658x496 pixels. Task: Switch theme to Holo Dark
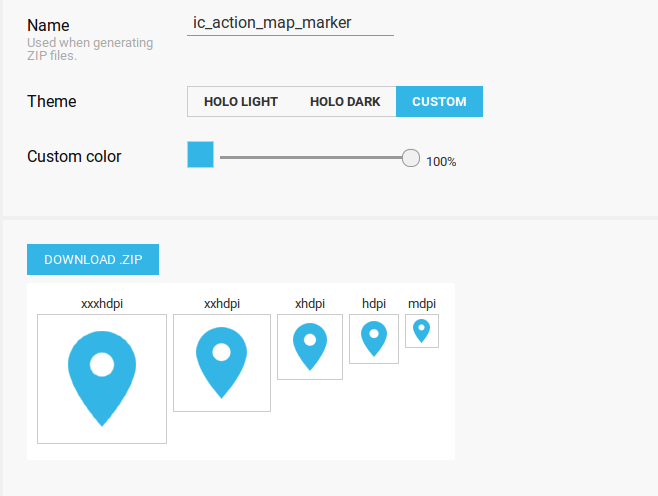[345, 102]
